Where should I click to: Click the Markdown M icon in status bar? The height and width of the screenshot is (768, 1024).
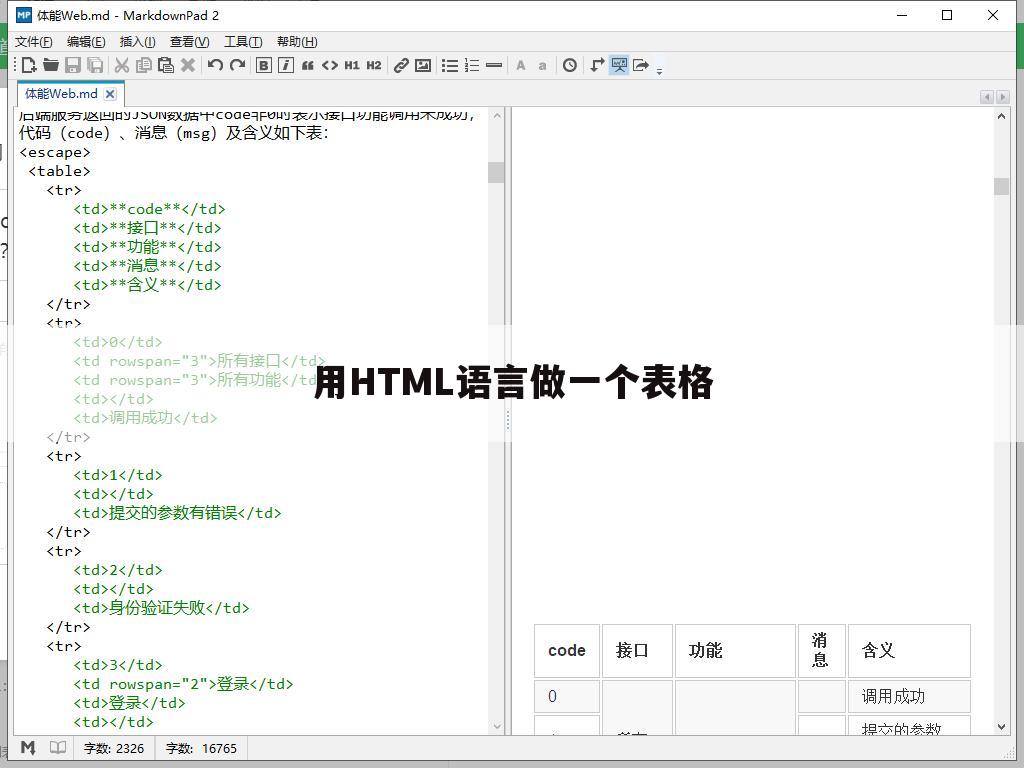28,748
